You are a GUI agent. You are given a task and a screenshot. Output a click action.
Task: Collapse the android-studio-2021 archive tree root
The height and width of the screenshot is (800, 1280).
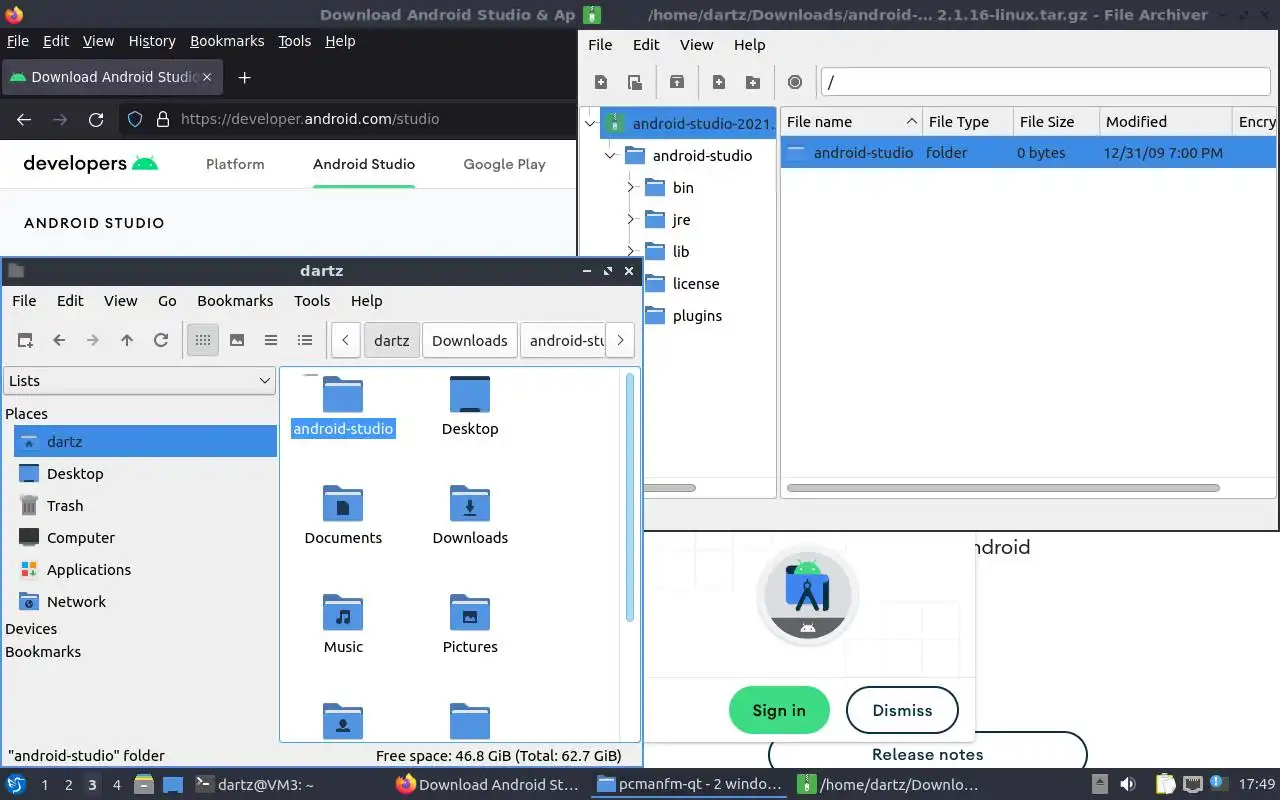point(590,124)
